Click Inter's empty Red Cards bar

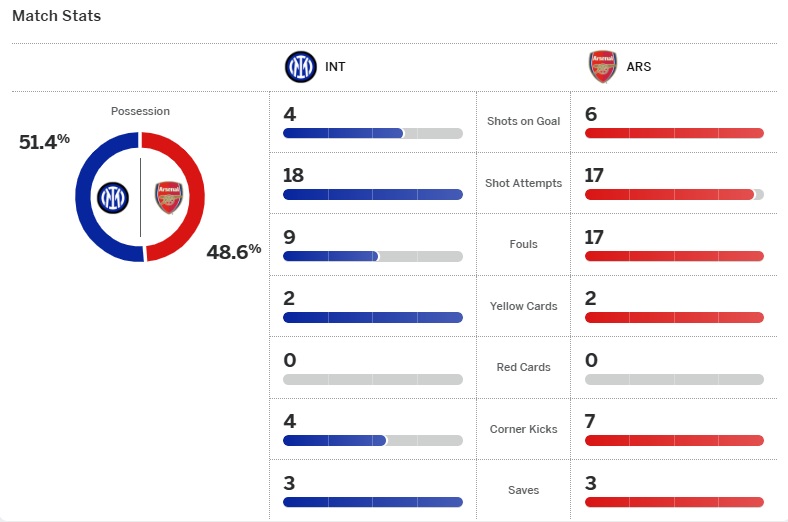click(373, 380)
